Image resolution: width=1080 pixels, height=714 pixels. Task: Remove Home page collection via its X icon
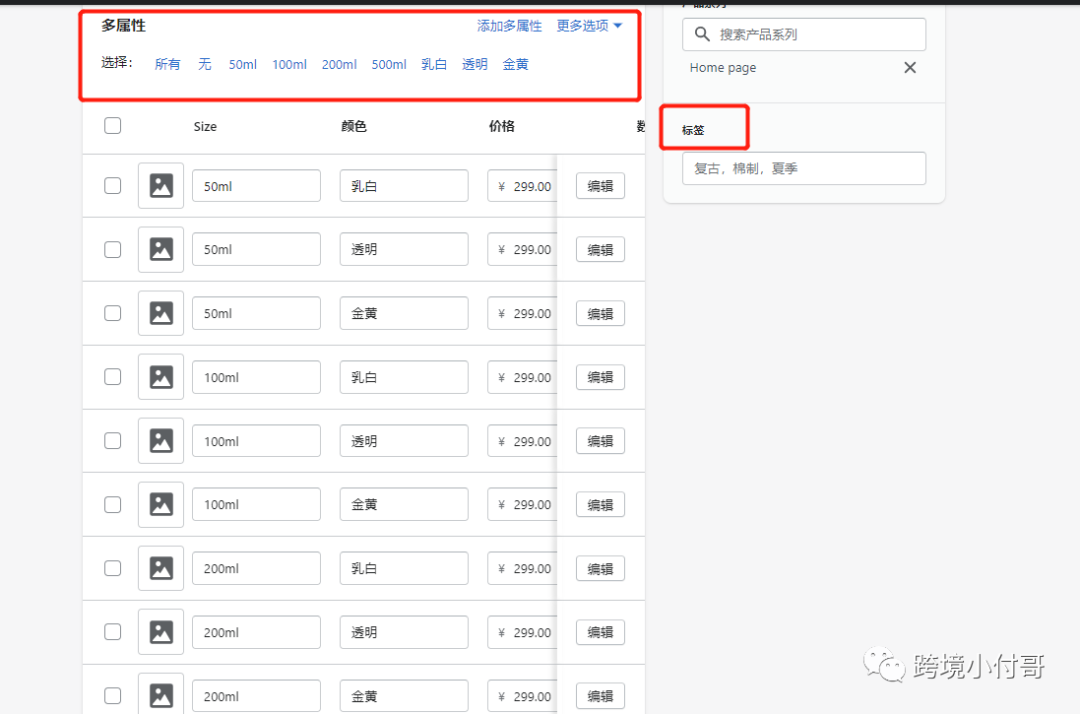(909, 67)
